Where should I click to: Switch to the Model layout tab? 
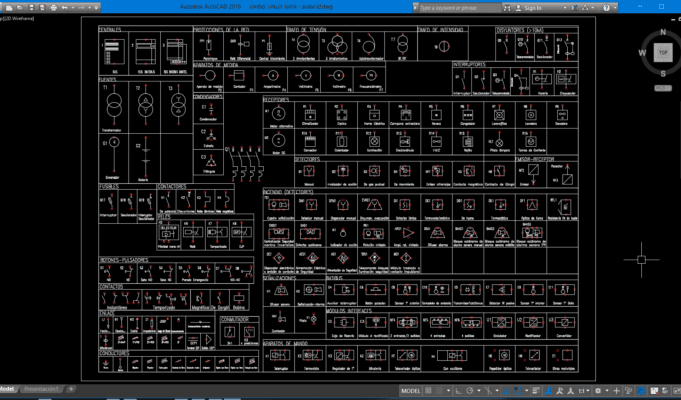tap(8, 388)
